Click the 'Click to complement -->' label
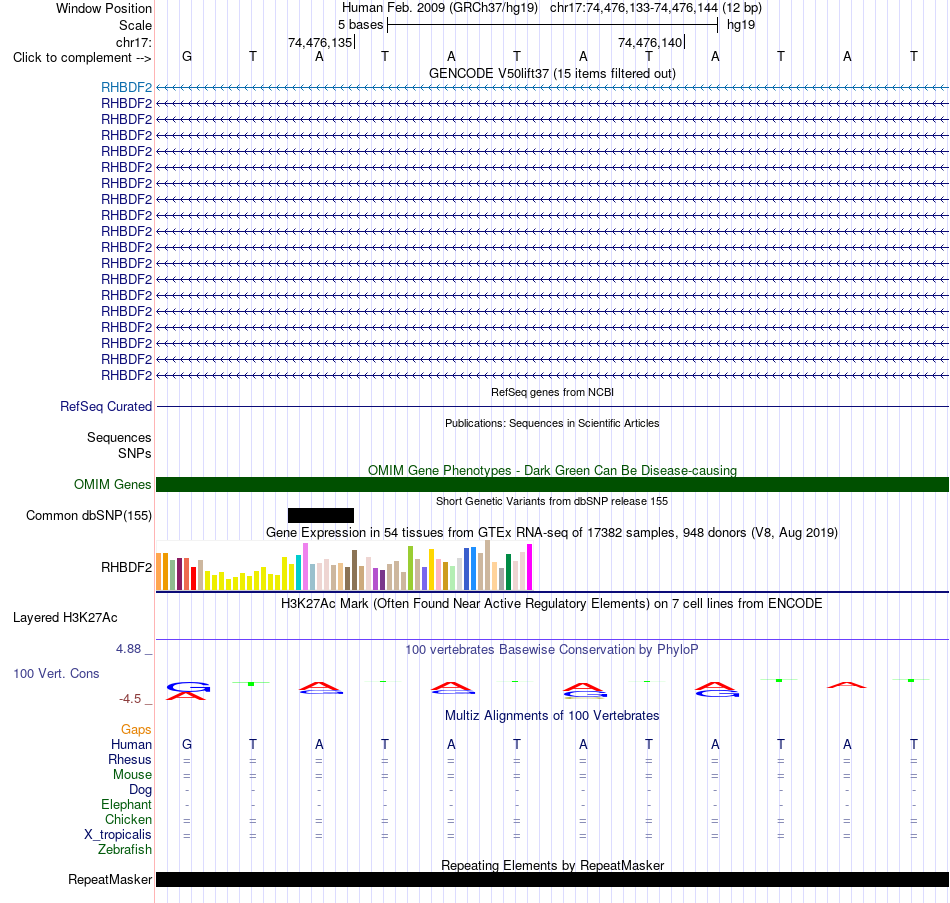The height and width of the screenshot is (903, 950). (81, 58)
